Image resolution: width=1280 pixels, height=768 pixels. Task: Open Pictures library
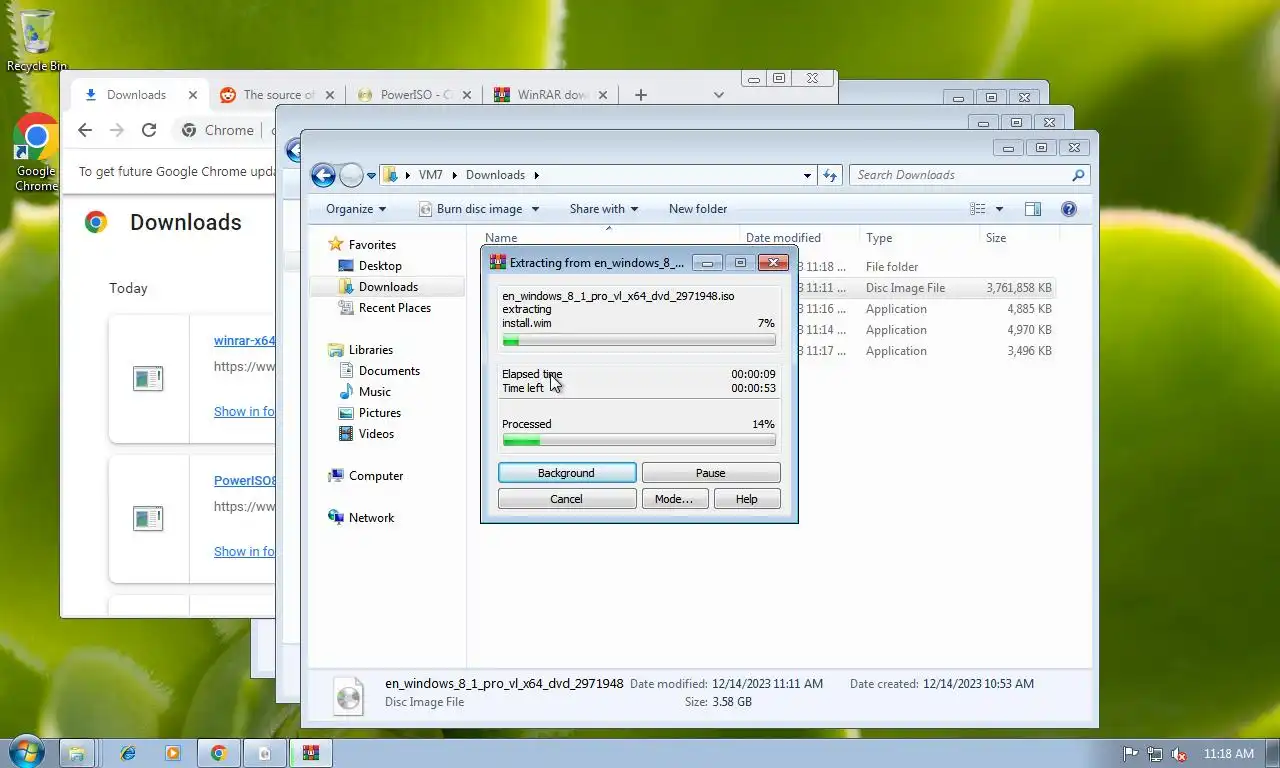(x=379, y=413)
